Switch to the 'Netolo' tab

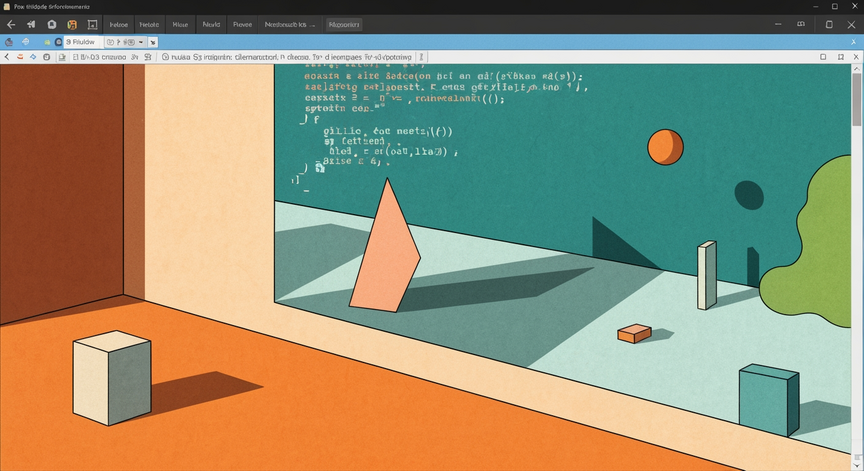tap(149, 24)
